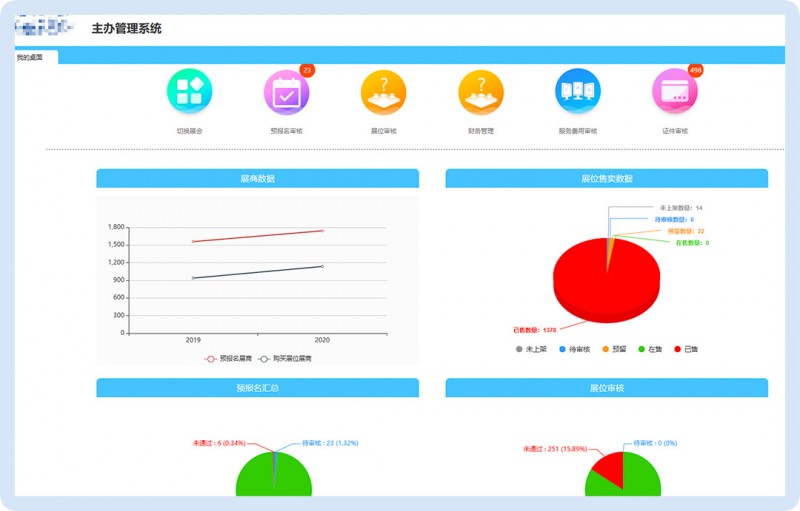
Task: Click the 待审核: 23 (1.32%) label
Action: [330, 443]
